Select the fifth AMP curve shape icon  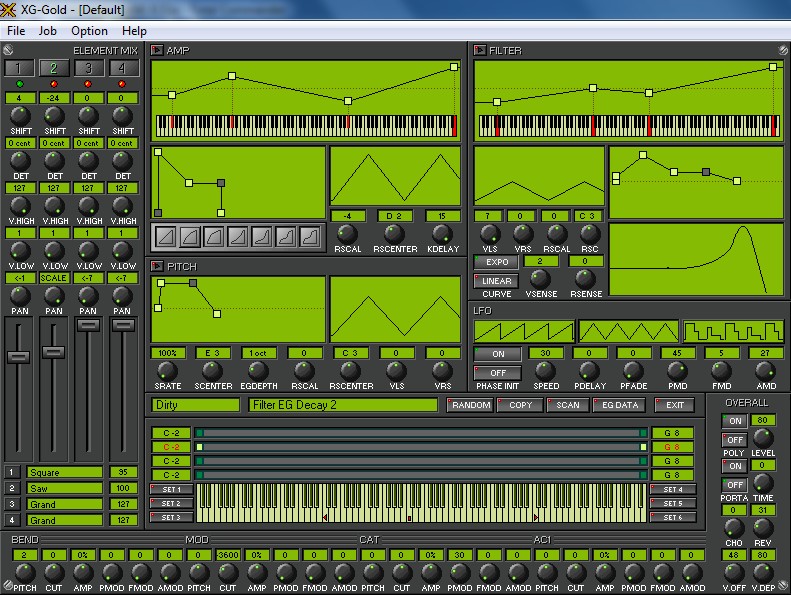click(262, 237)
